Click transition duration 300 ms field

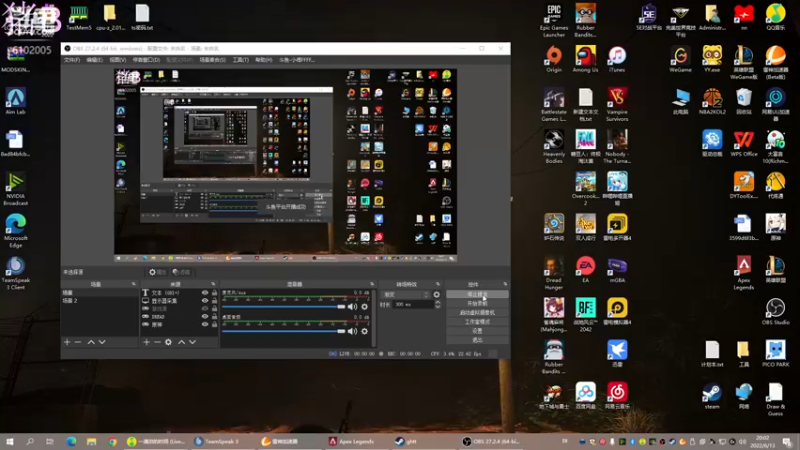pos(413,305)
